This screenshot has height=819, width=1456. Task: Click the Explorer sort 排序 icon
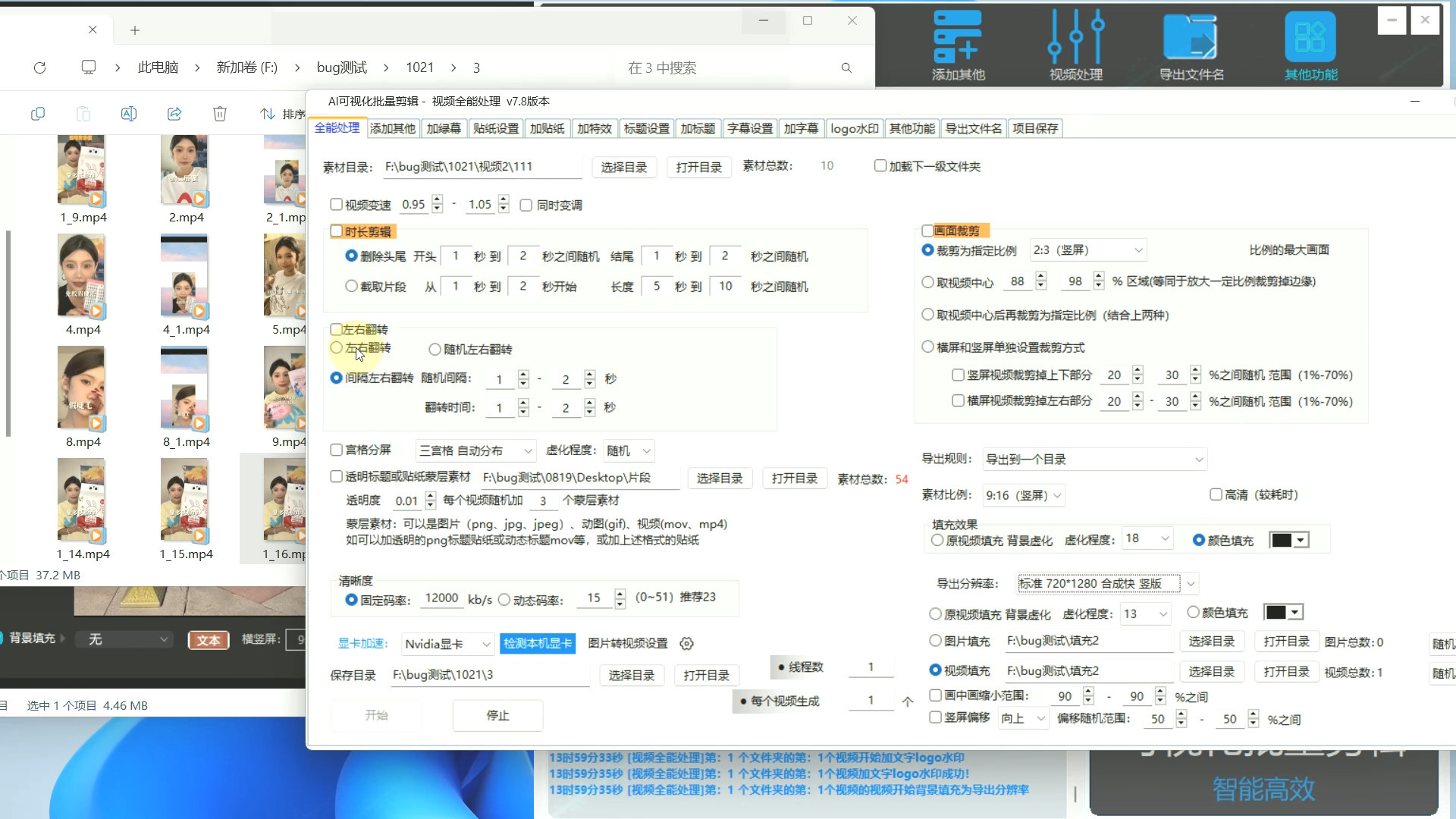pyautogui.click(x=267, y=114)
